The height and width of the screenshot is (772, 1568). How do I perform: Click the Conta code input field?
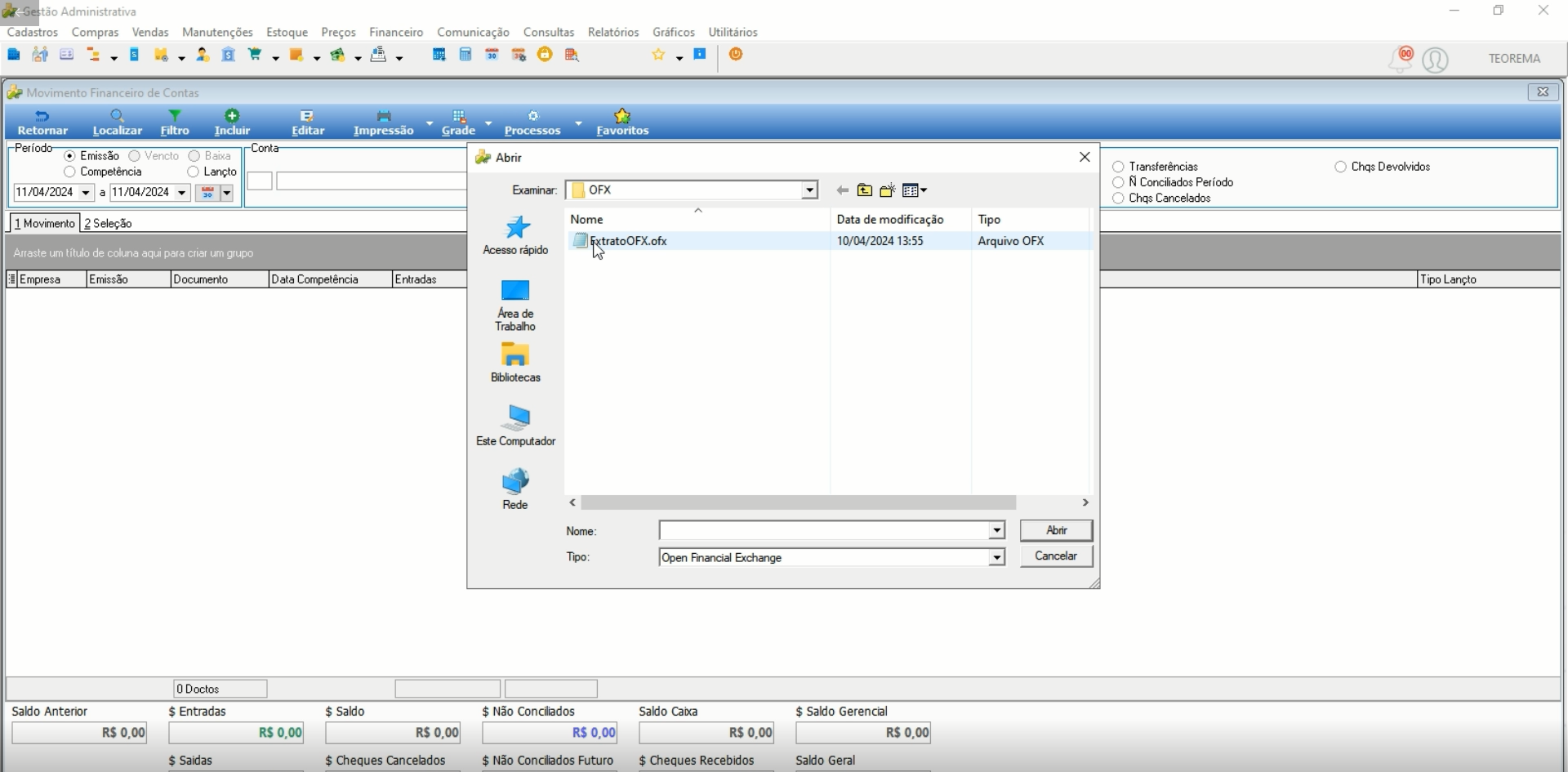point(260,181)
